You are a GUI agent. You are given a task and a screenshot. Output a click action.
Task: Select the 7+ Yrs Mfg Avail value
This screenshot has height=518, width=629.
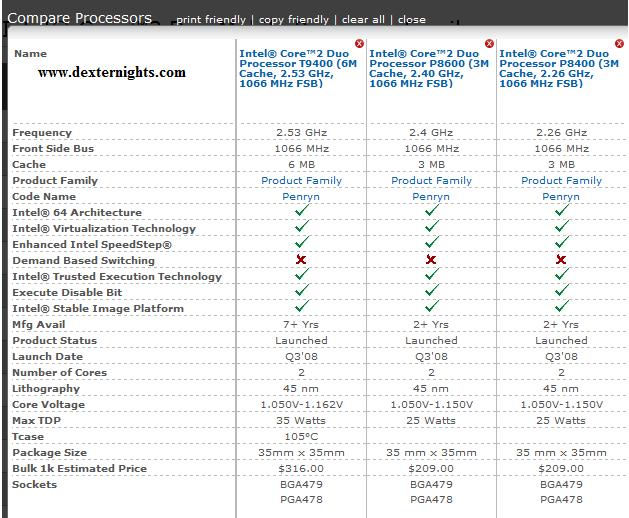click(x=301, y=325)
